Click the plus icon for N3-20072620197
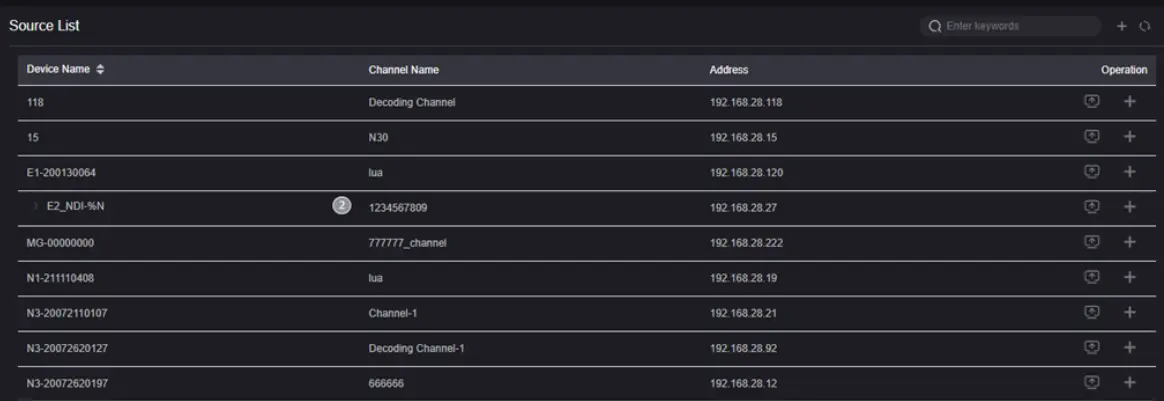Screen dimensions: 1164x401 (x=1130, y=382)
